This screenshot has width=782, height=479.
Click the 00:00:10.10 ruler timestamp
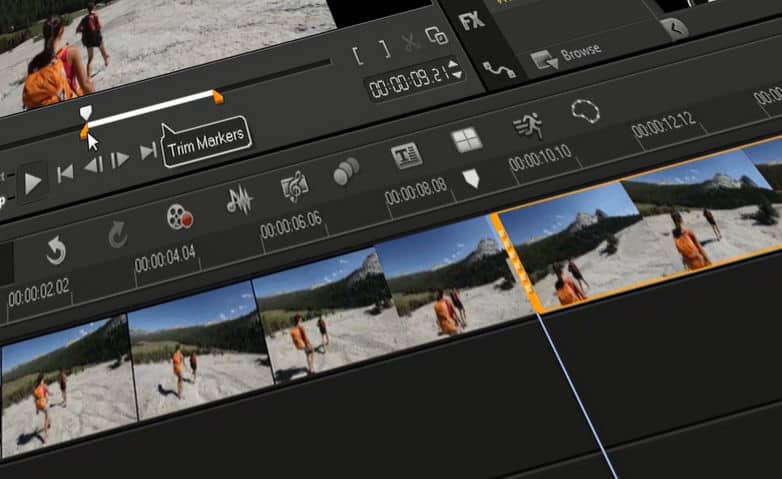(x=540, y=159)
